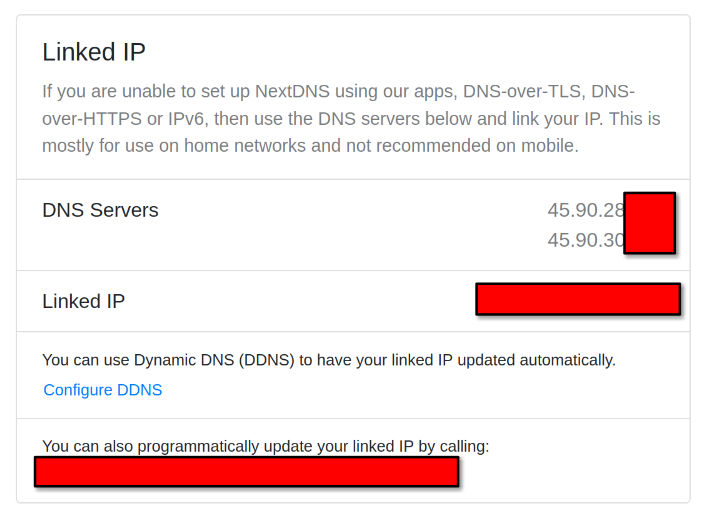Click the redacted API URL below calling

point(247,472)
